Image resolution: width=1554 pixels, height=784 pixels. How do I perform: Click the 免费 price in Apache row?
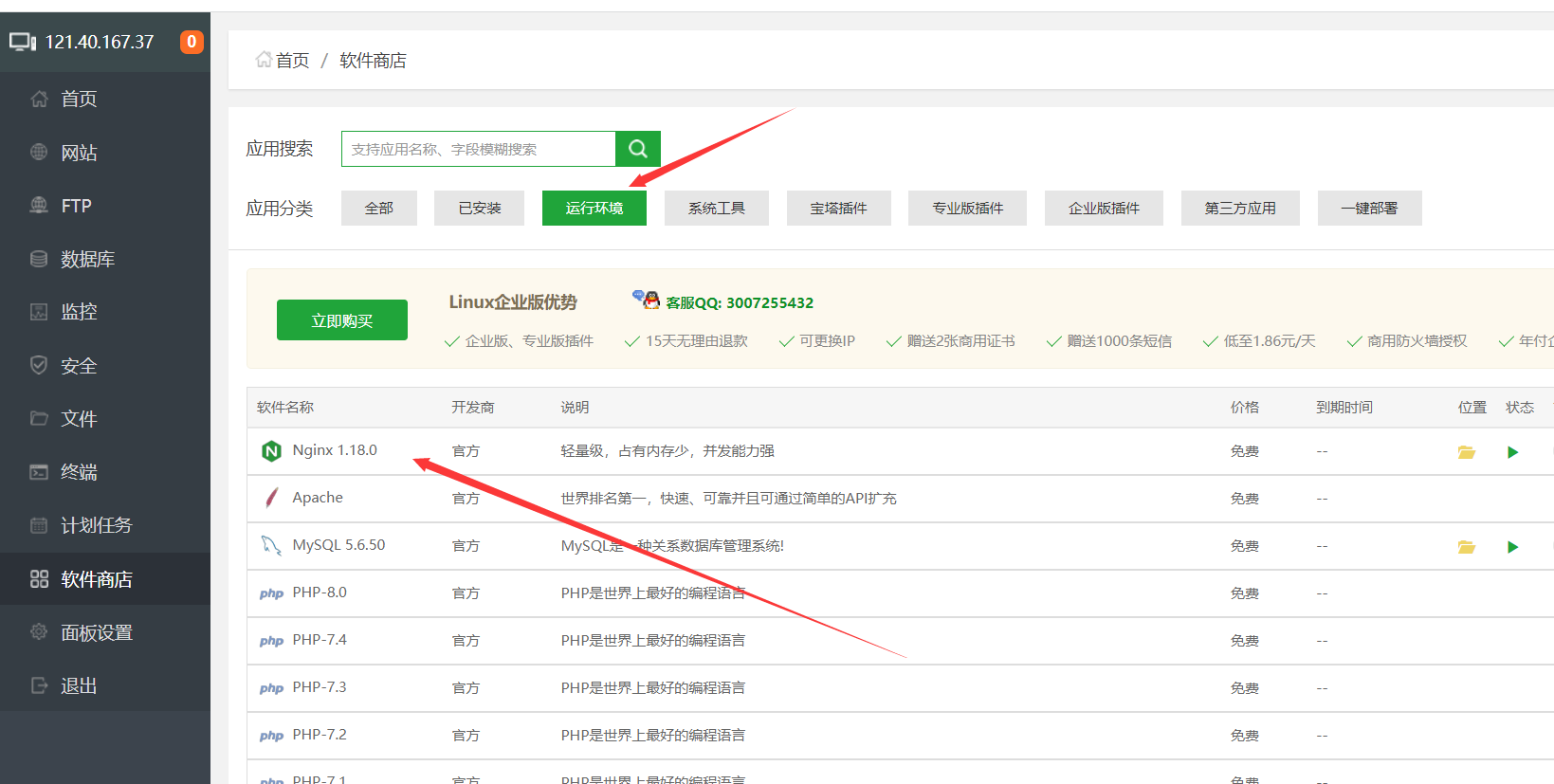point(1245,499)
